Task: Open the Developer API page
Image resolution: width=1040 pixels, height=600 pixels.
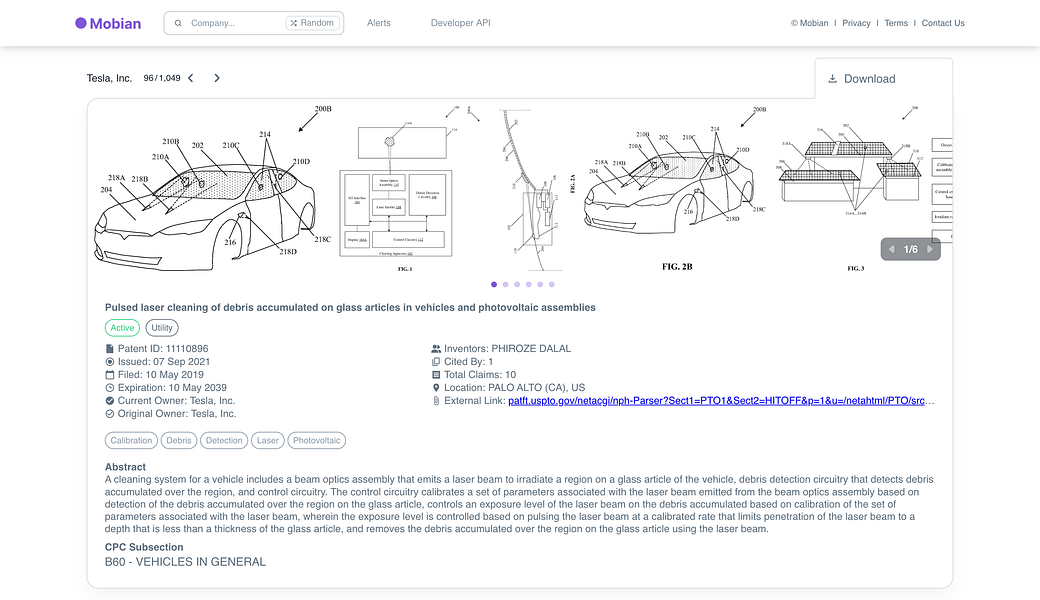Action: click(460, 22)
